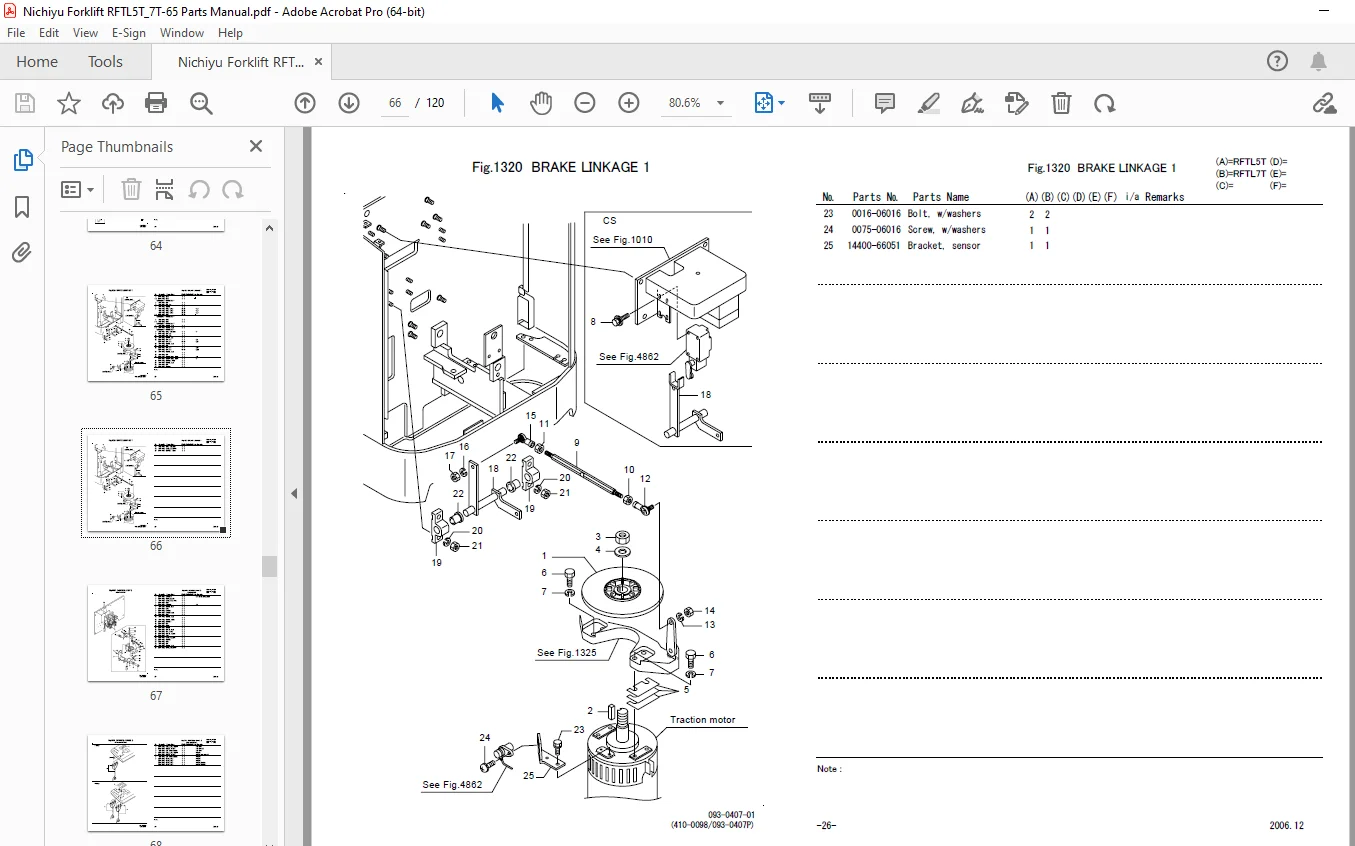Undo rotation in the thumbnails panel

point(199,189)
